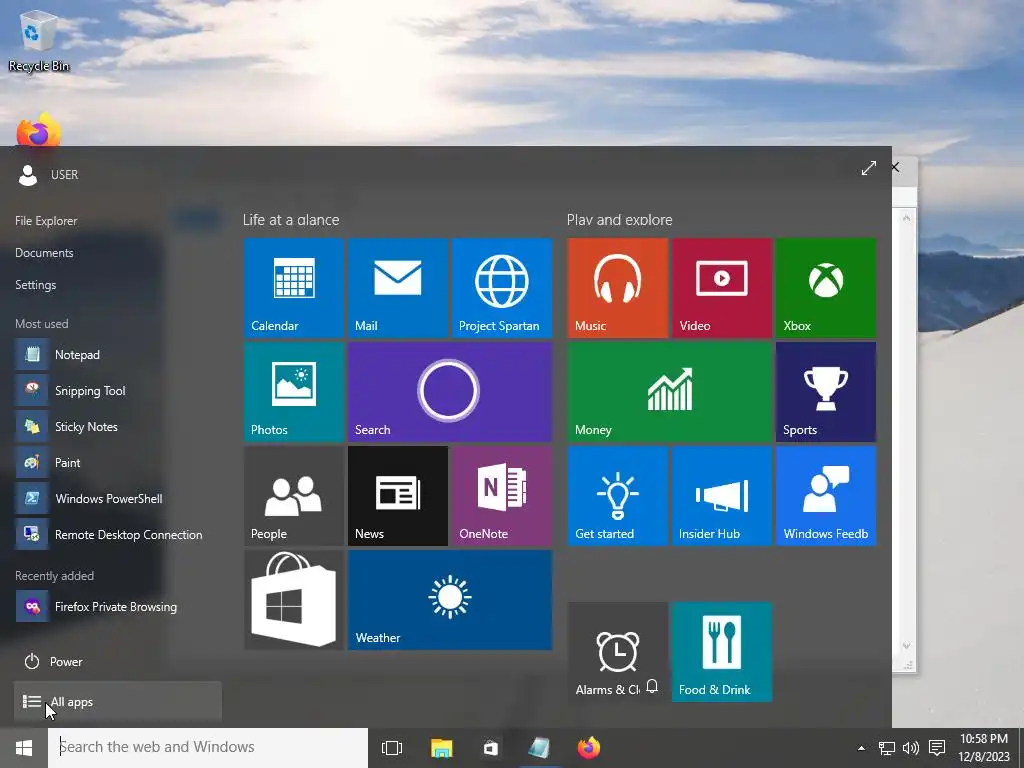Expand Start menu to full screen
The height and width of the screenshot is (768, 1024).
[869, 168]
